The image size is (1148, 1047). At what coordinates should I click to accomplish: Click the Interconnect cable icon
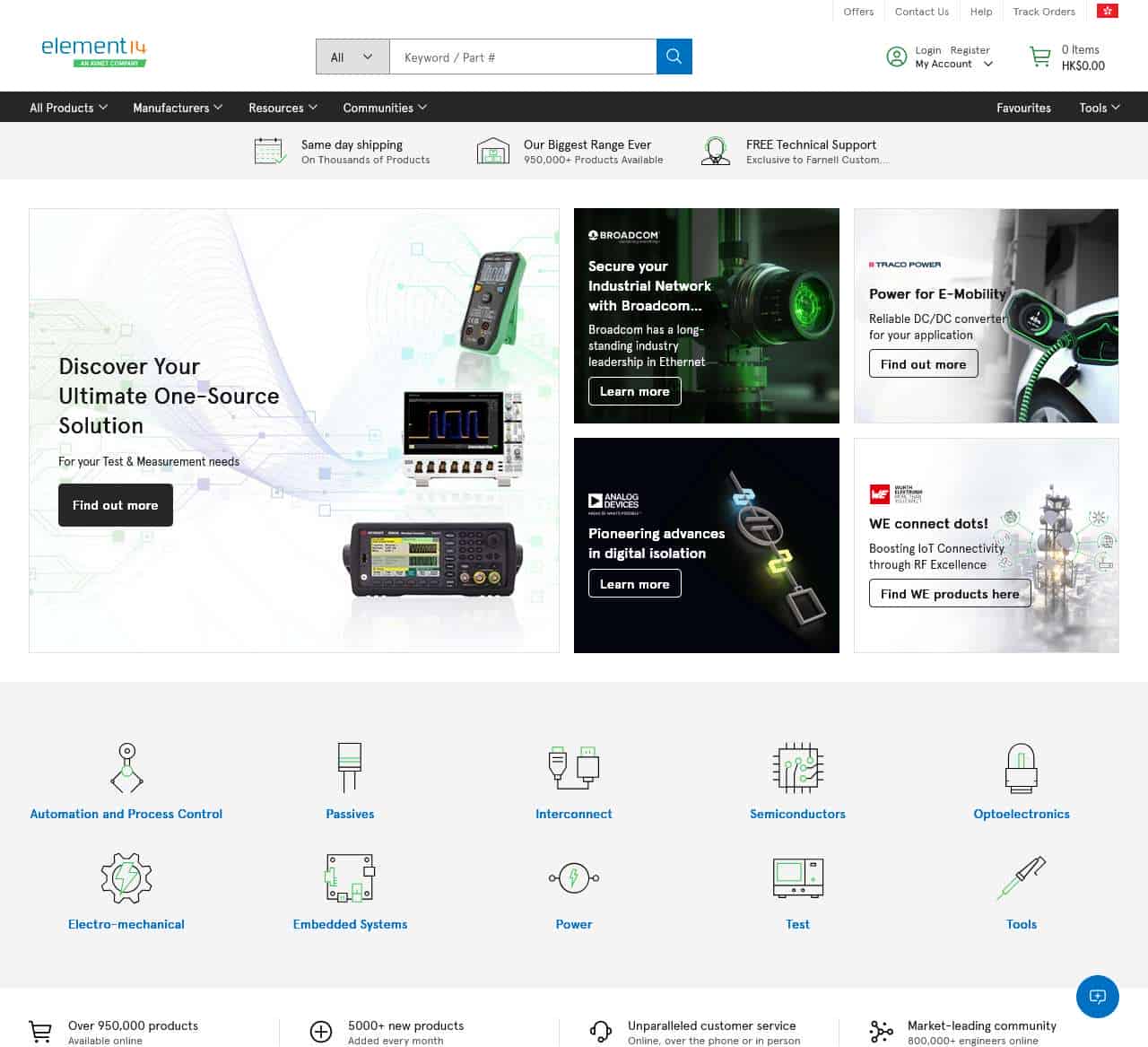tap(574, 768)
